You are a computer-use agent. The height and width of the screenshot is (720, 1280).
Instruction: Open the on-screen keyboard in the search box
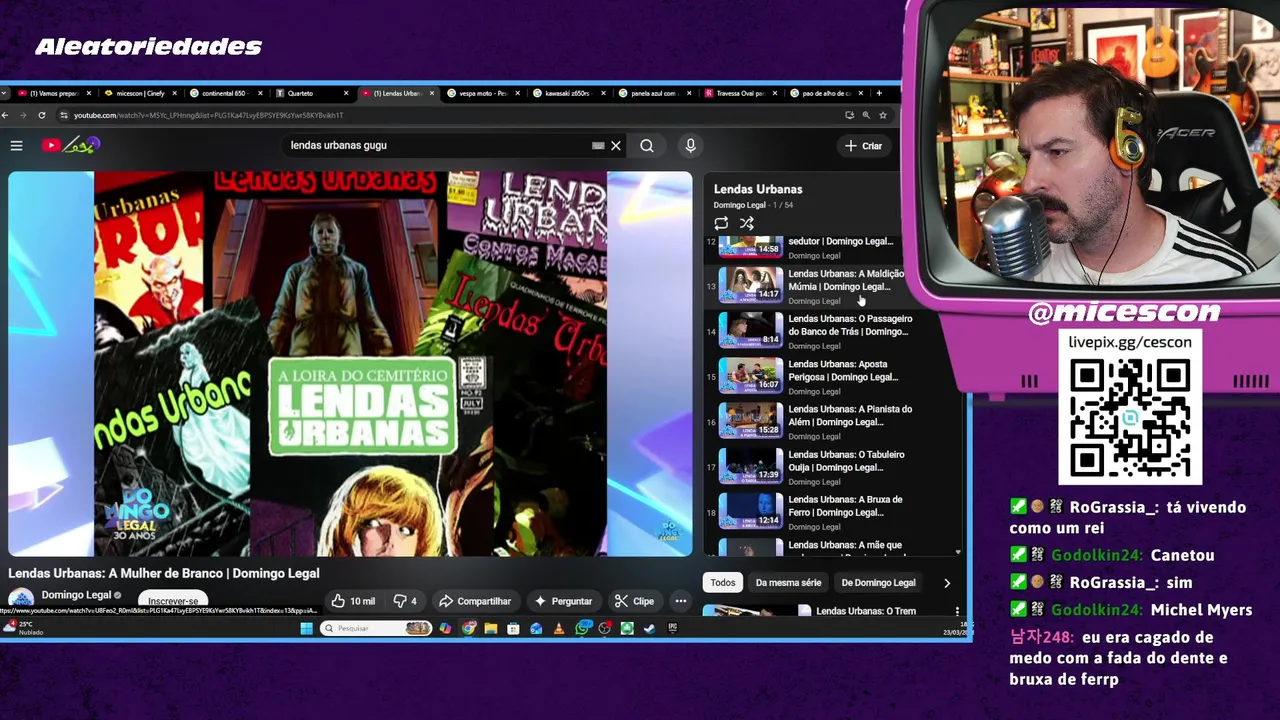598,146
